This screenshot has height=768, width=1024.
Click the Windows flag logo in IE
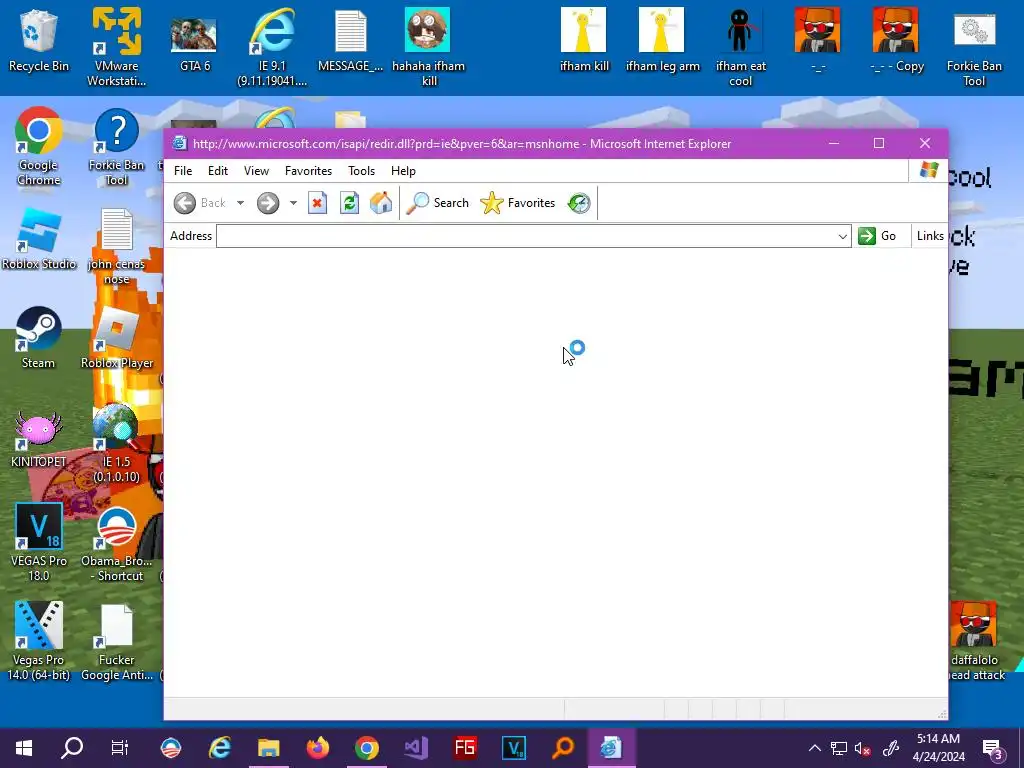(x=929, y=170)
